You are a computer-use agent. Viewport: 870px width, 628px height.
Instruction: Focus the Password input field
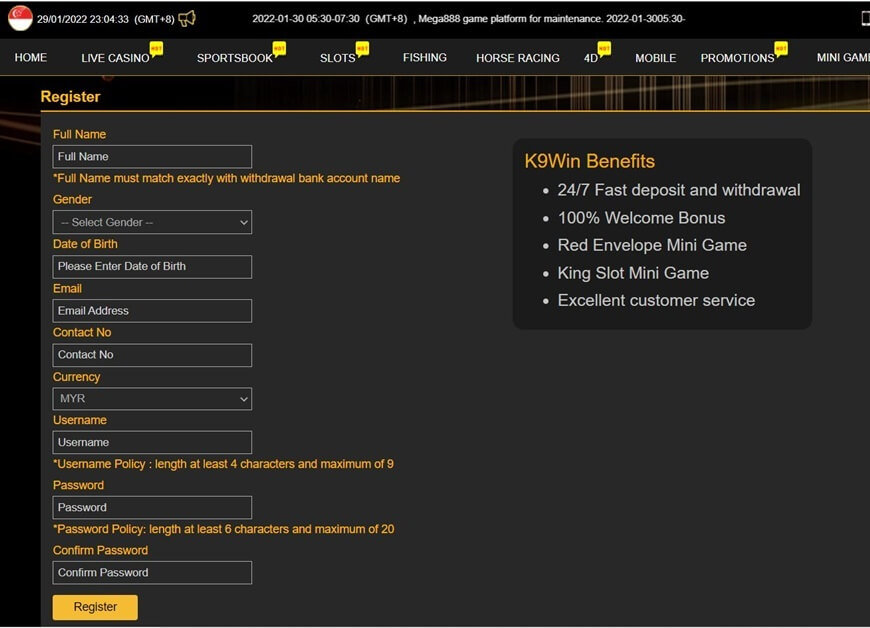[152, 508]
